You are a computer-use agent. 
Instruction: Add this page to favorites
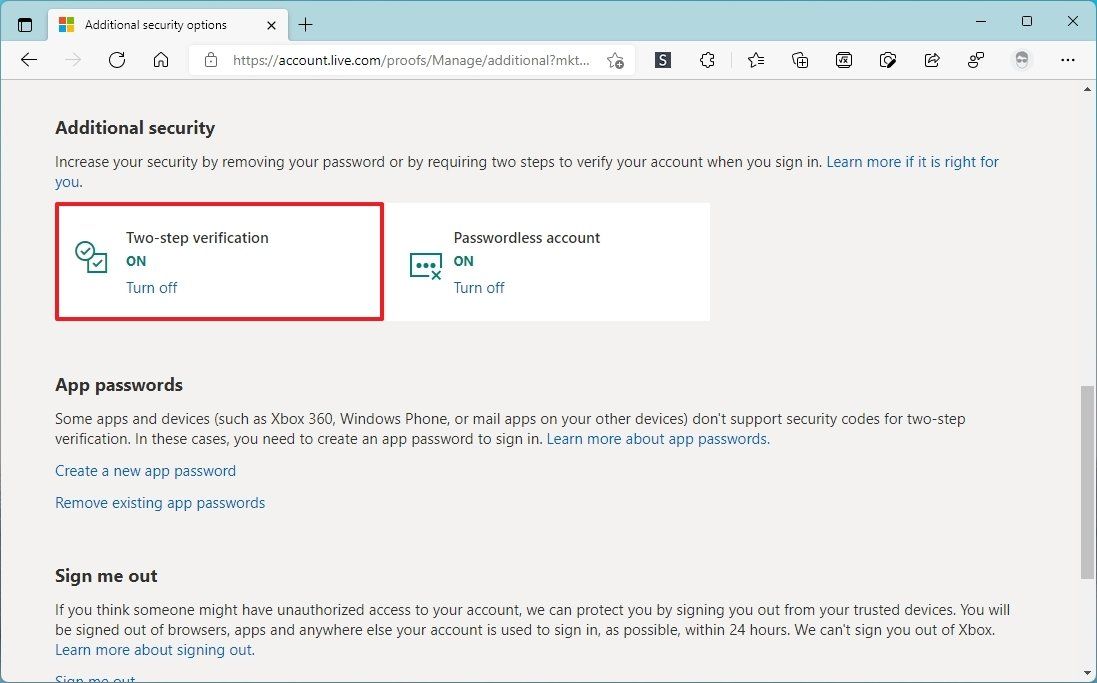click(x=616, y=60)
